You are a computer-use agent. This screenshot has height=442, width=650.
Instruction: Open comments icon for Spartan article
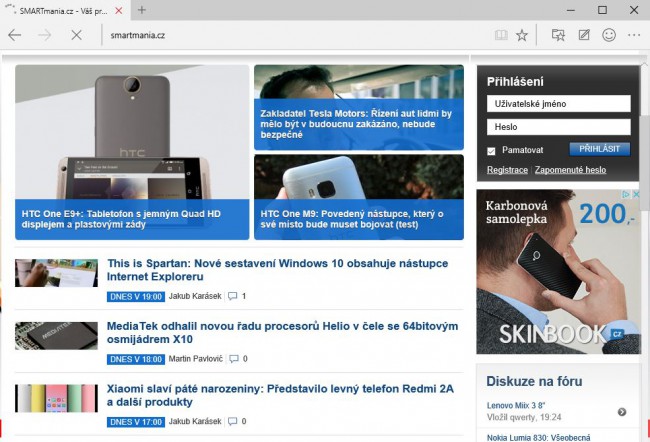point(233,296)
